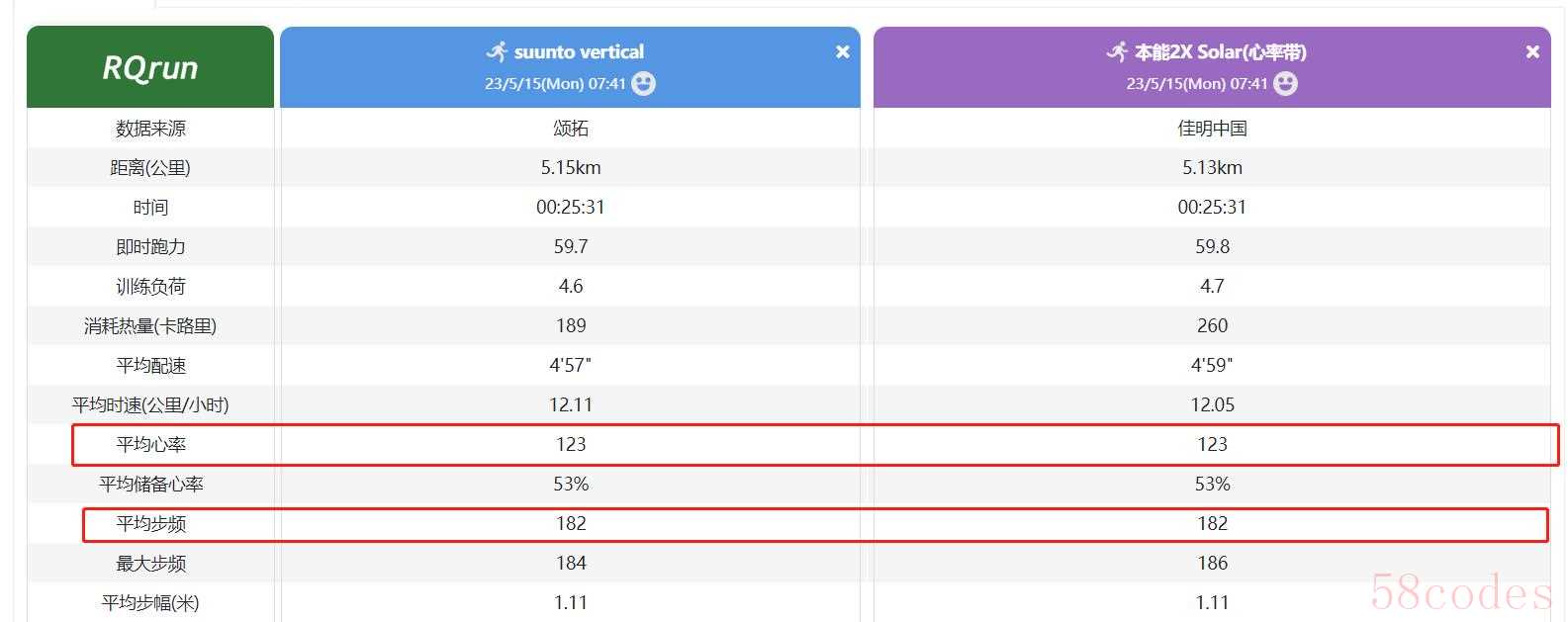This screenshot has height=622, width=1568.
Task: Click the smiley face in the suunto header
Action: point(644,83)
